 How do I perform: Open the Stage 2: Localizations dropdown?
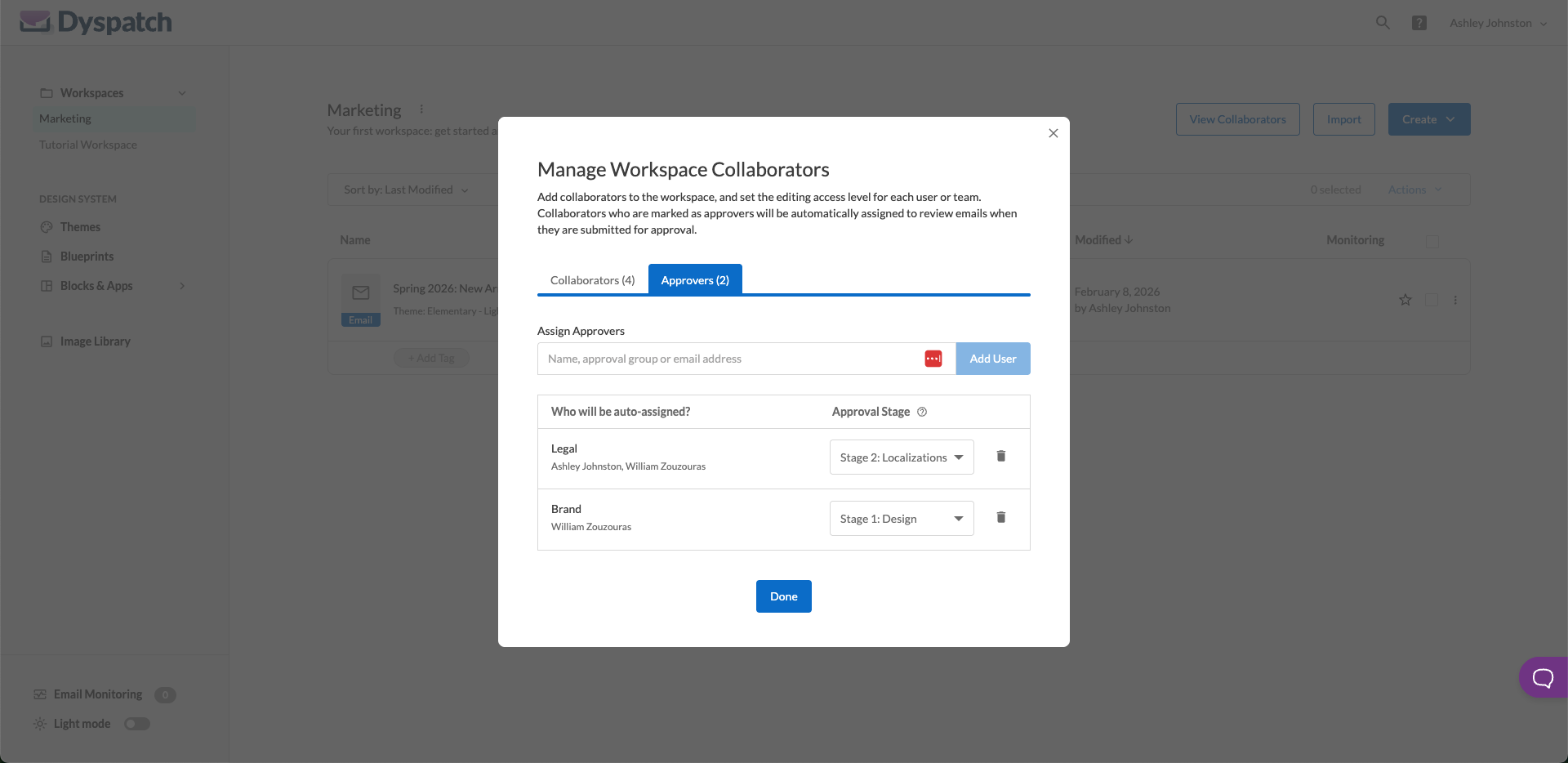[x=901, y=457]
